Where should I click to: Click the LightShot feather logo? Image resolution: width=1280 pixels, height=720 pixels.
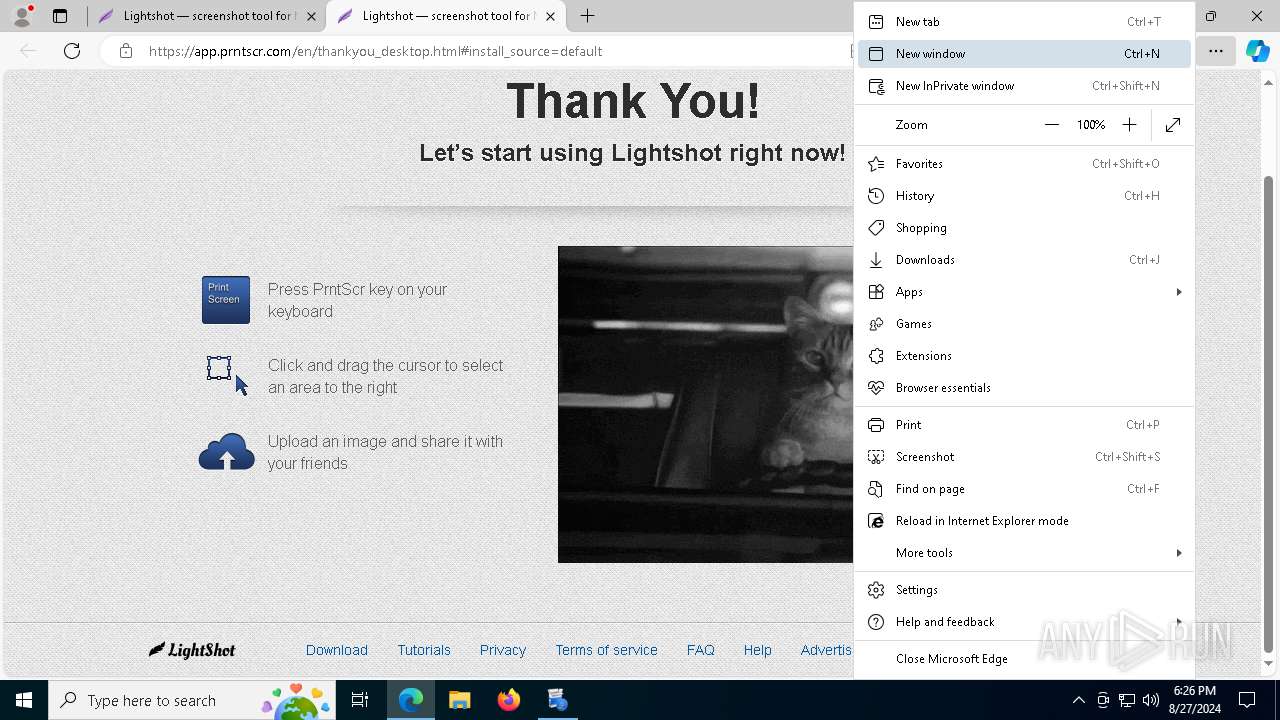(192, 650)
